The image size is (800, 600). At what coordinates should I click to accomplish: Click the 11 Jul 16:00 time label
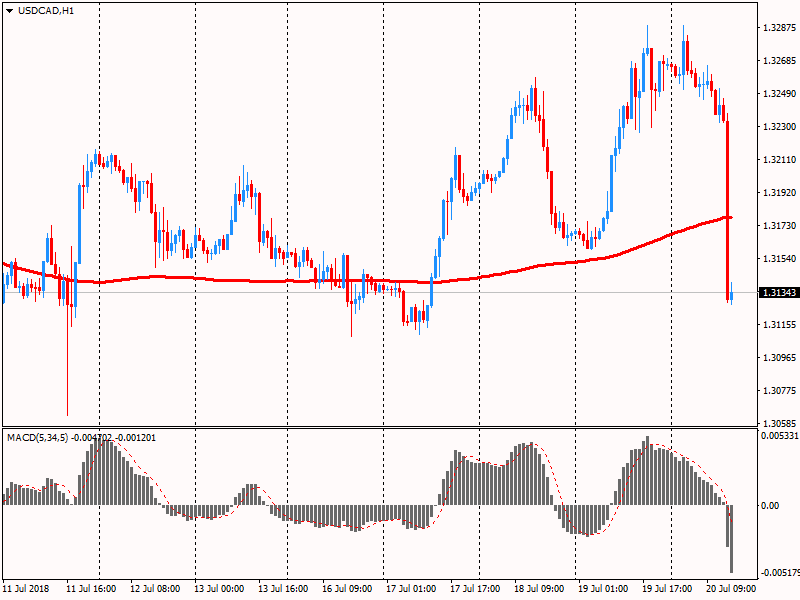91,588
